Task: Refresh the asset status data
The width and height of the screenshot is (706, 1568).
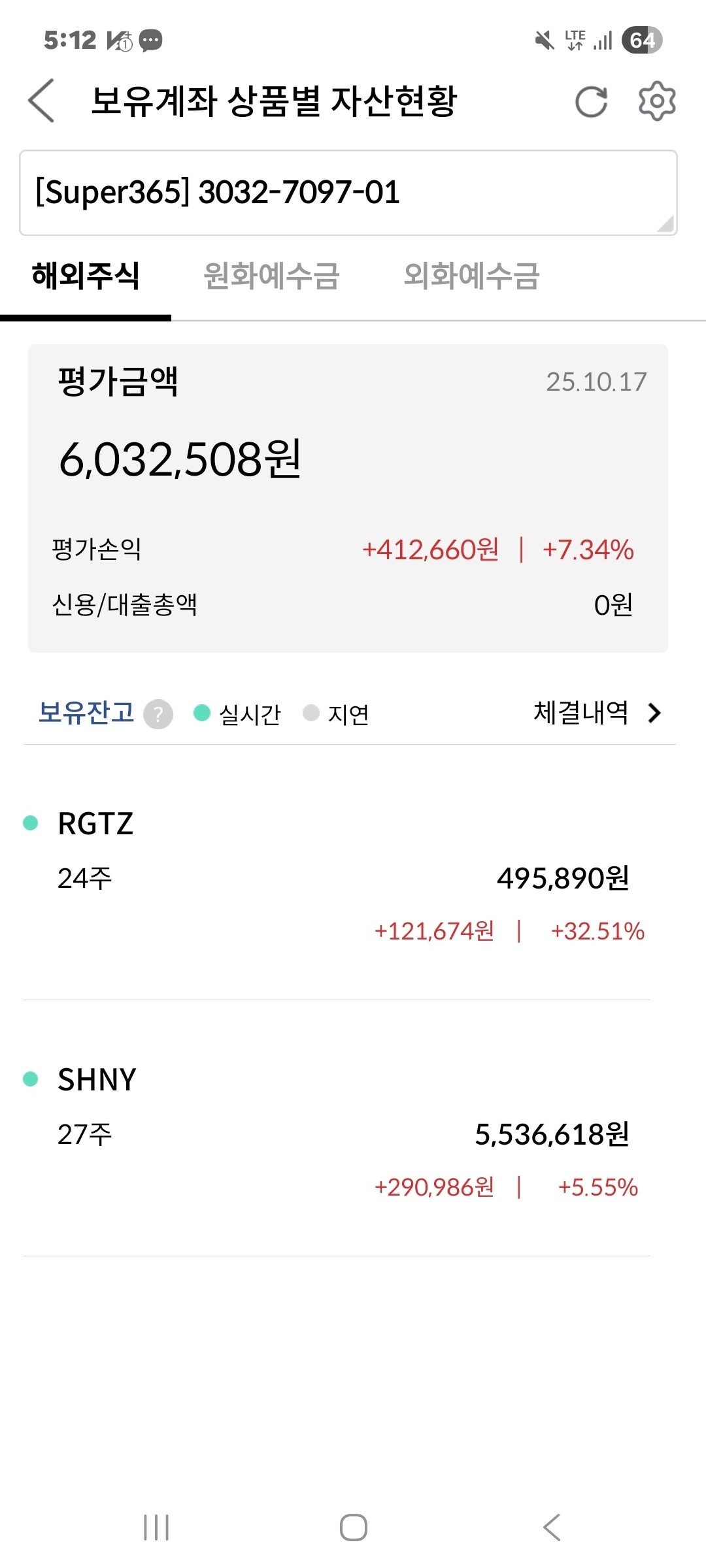Action: pyautogui.click(x=591, y=102)
